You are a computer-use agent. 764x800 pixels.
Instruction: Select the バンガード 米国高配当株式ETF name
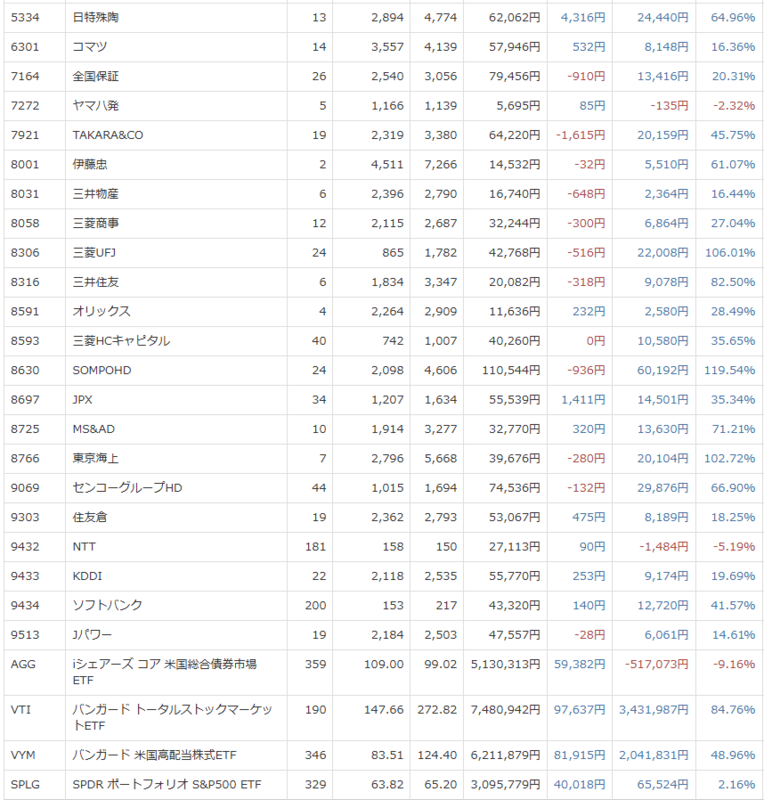(x=154, y=755)
